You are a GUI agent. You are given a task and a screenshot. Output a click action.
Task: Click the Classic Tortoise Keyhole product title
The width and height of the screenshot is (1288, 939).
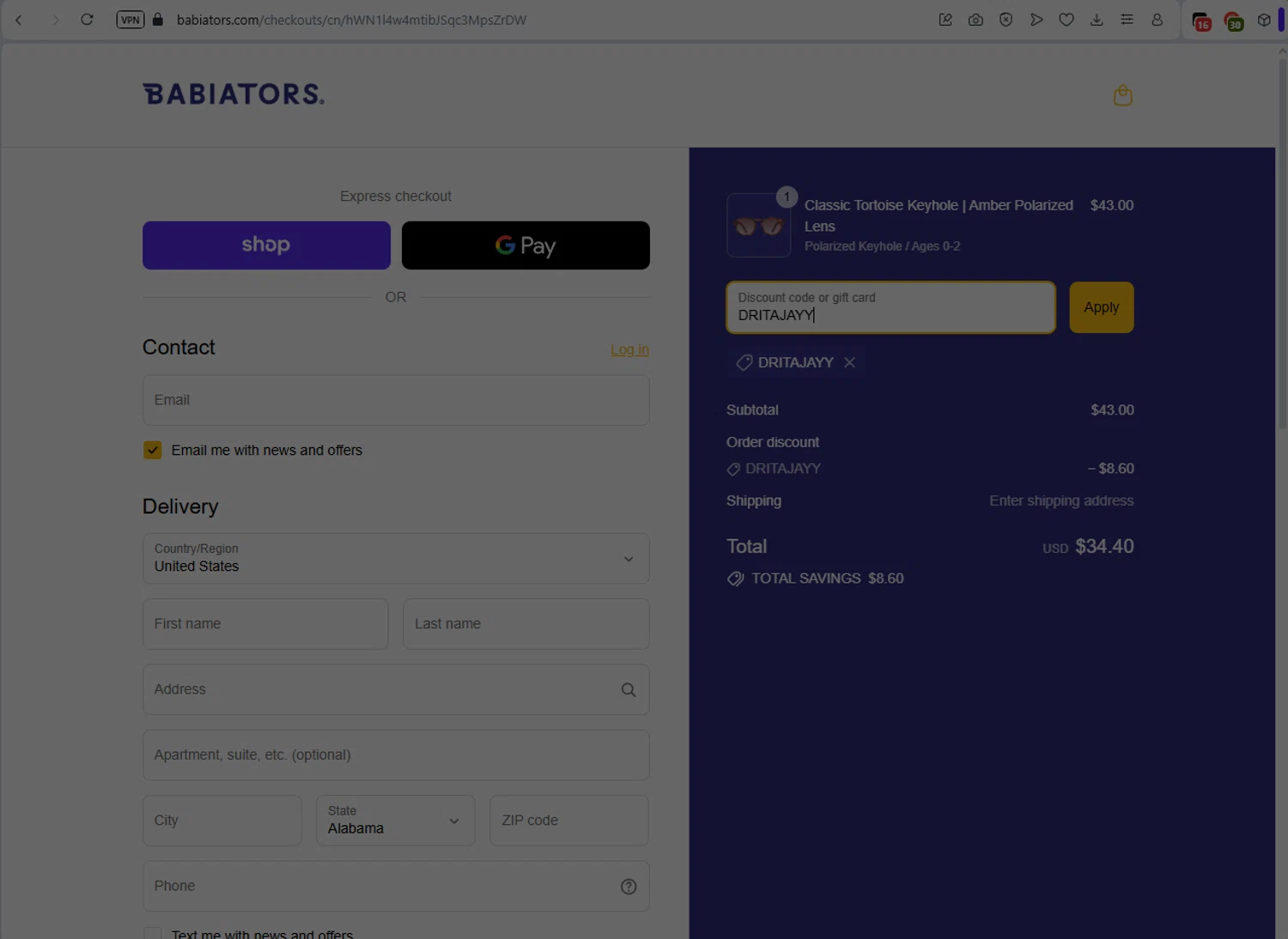point(939,215)
